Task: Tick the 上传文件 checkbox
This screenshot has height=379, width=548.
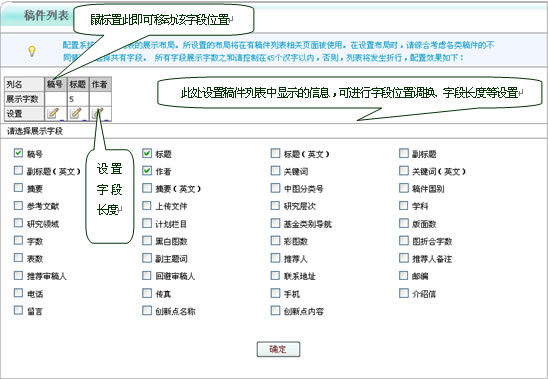Action: [x=147, y=206]
